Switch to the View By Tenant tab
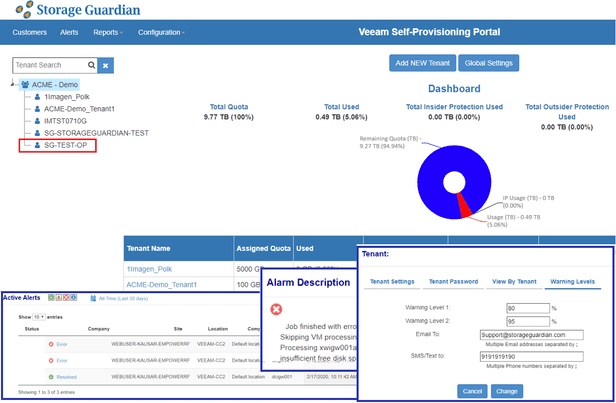 pos(514,282)
